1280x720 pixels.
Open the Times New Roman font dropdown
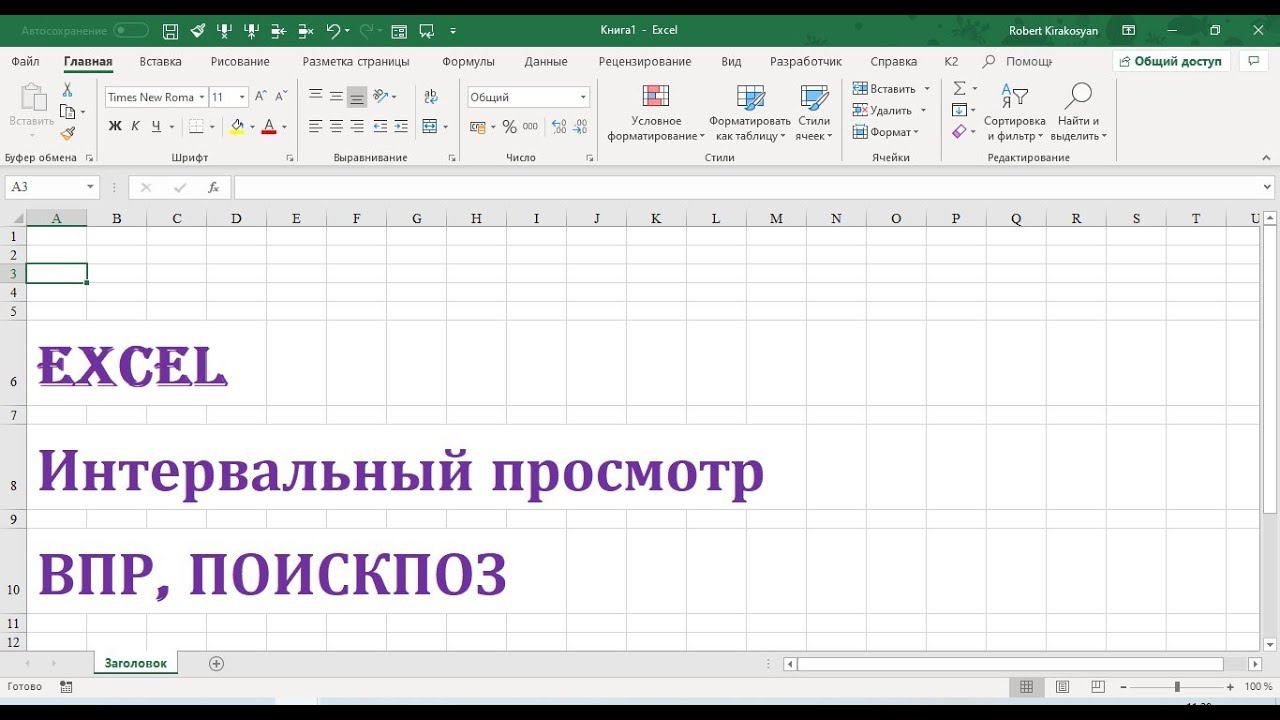pos(201,97)
